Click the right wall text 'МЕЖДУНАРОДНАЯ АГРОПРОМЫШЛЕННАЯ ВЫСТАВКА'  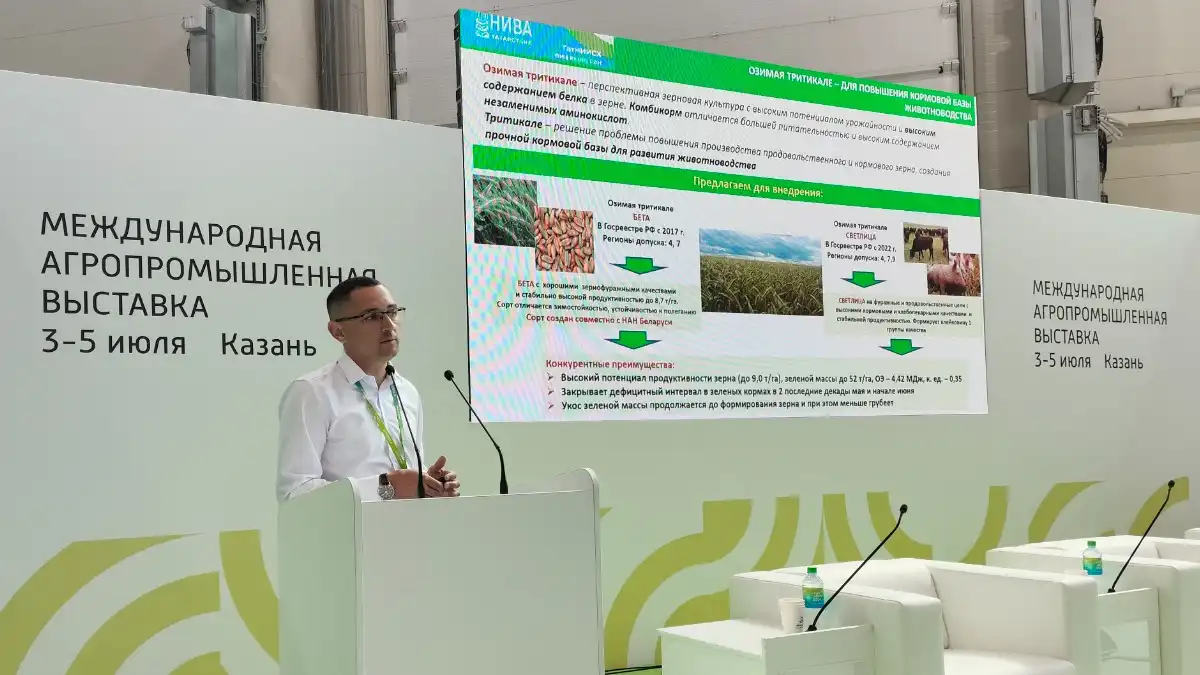coord(1101,312)
